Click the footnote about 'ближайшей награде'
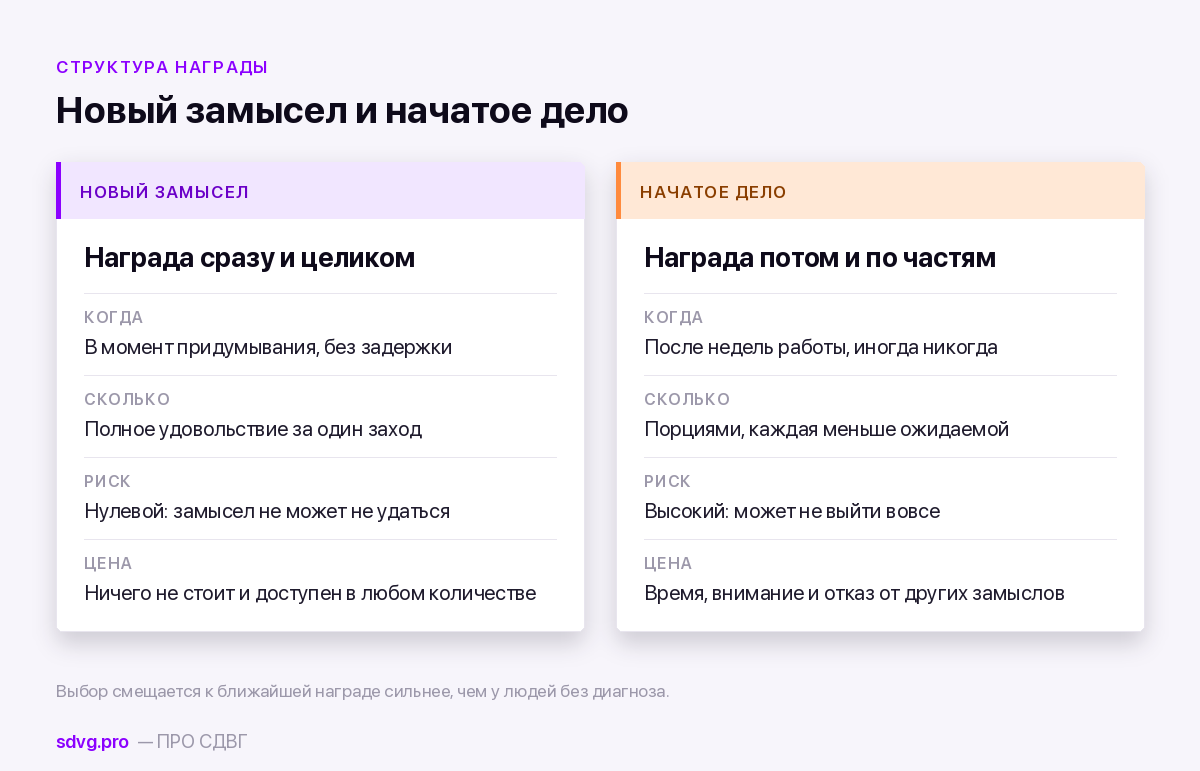Viewport: 1200px width, 771px height. [x=362, y=692]
